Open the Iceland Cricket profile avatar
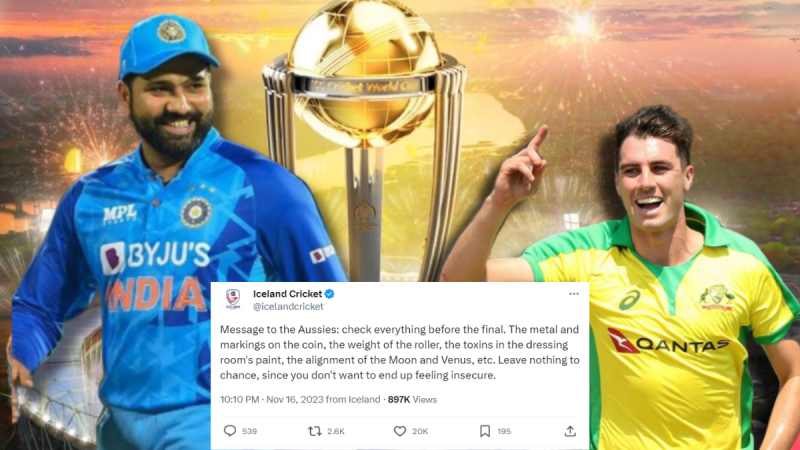Screen dimensions: 800x450 [233, 299]
